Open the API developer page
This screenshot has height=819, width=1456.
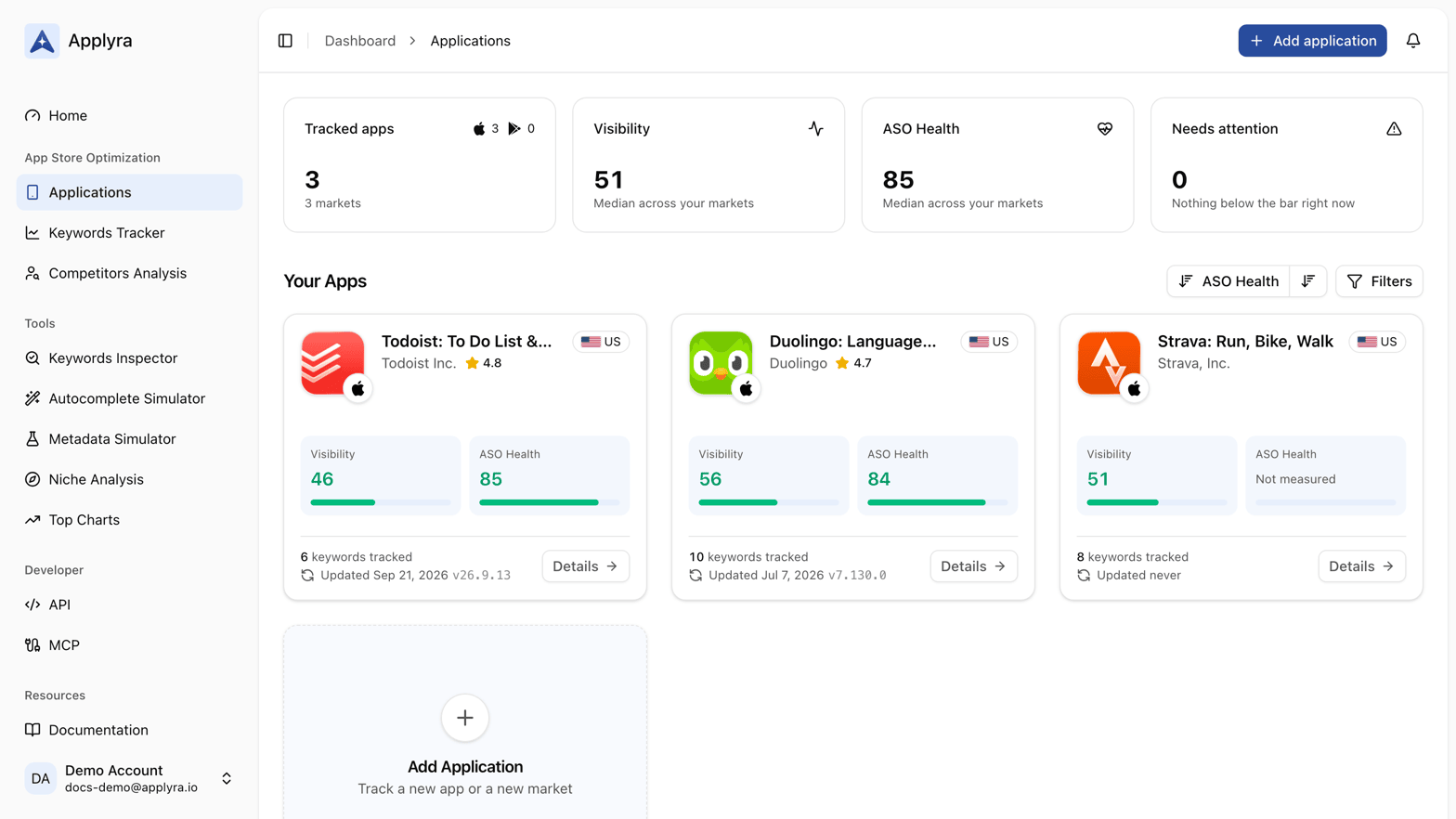pyautogui.click(x=129, y=604)
